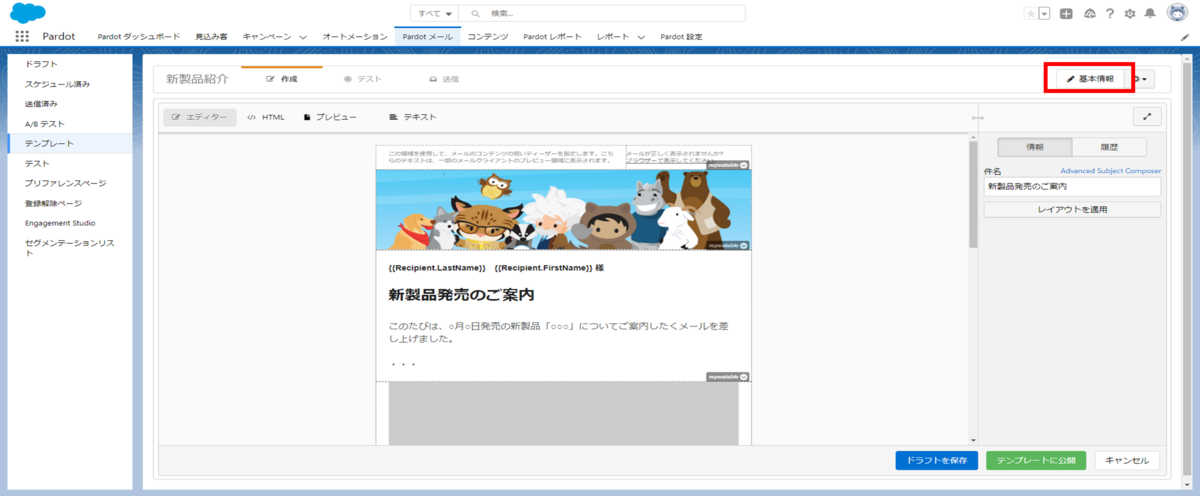Switch to the HTML view

click(x=266, y=117)
